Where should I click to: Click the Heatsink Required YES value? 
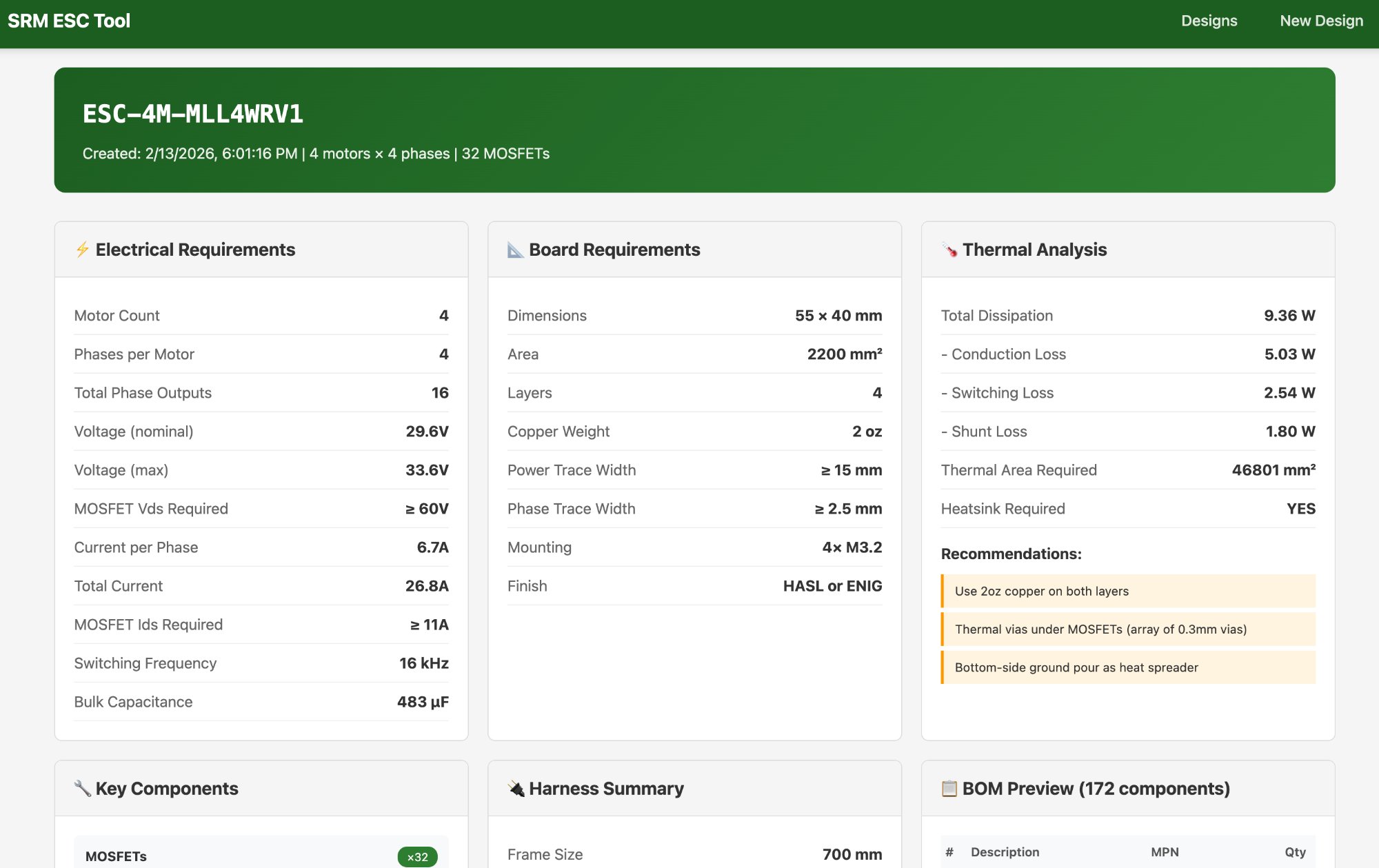click(x=1302, y=508)
